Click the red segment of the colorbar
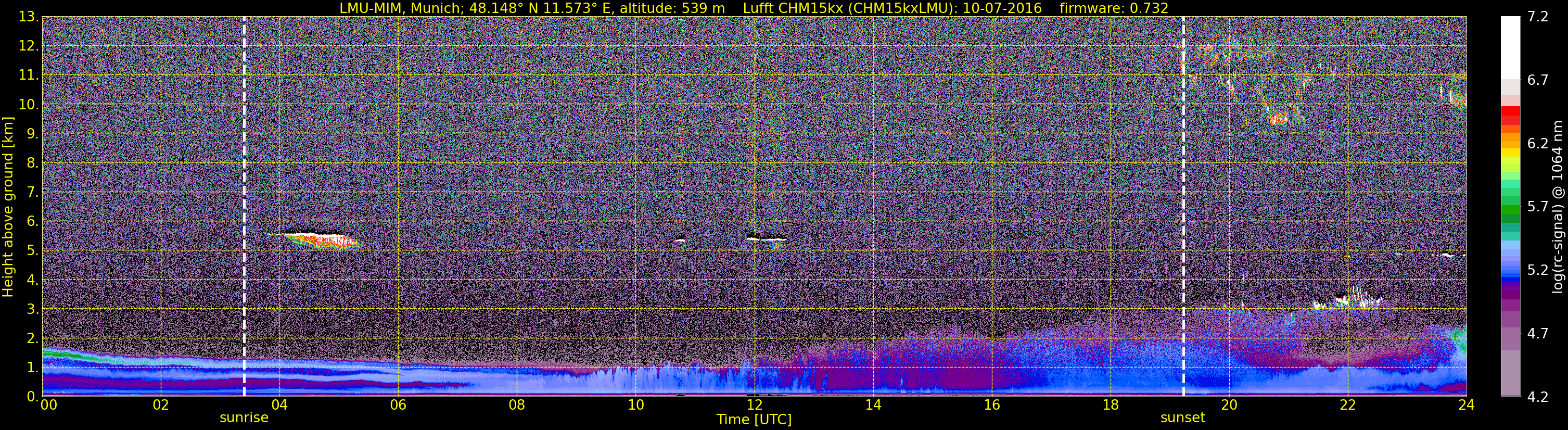 point(1510,115)
